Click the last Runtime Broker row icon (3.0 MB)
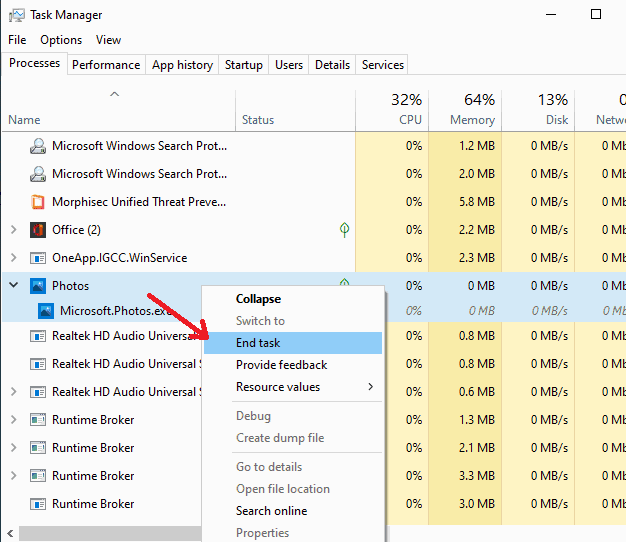 coord(38,504)
